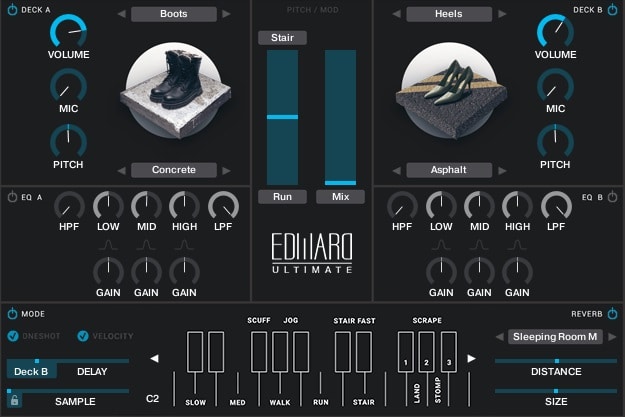Toggle Deck B power button
This screenshot has width=625, height=417.
pyautogui.click(x=612, y=10)
